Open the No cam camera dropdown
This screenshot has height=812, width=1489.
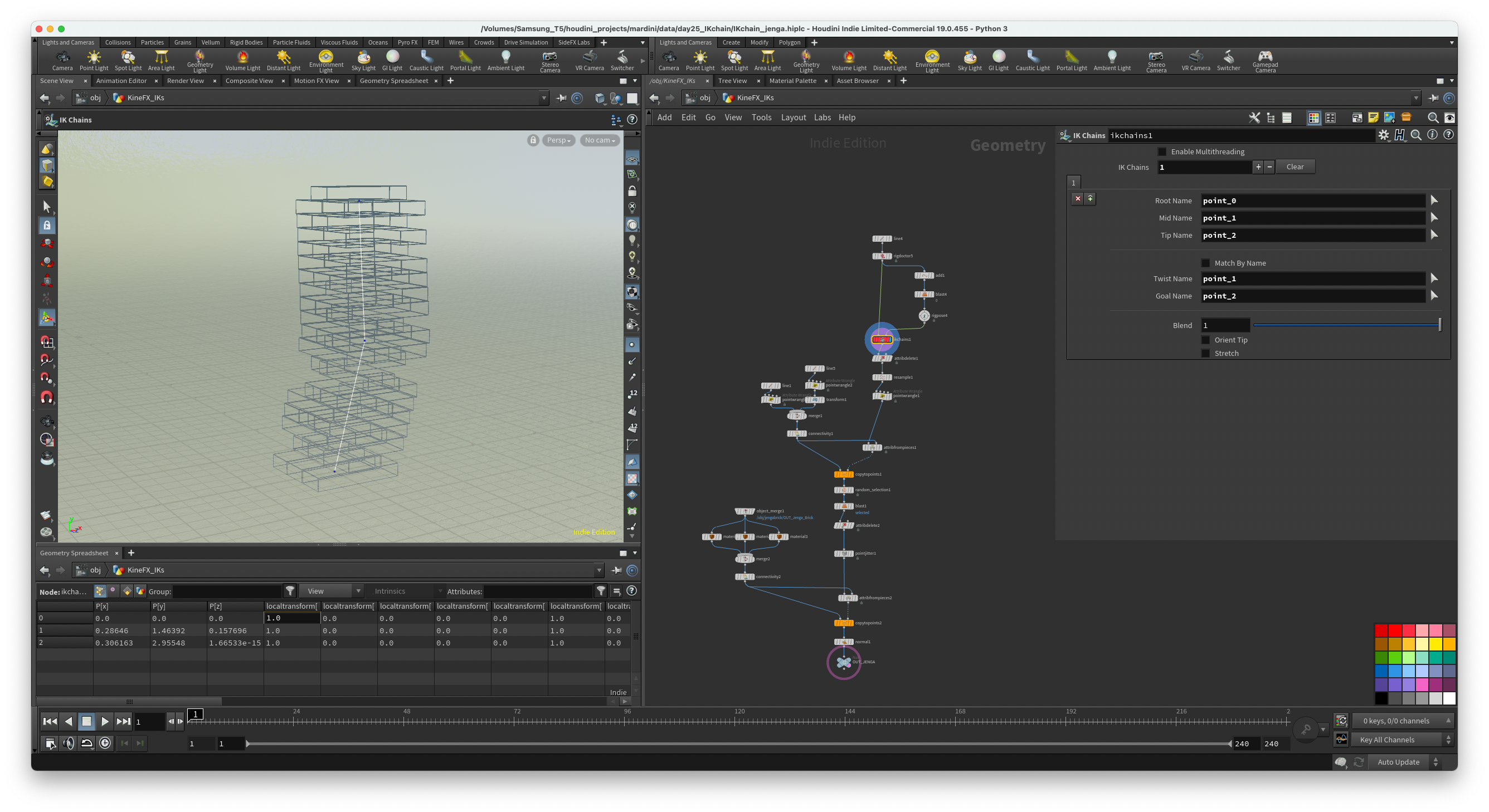600,140
